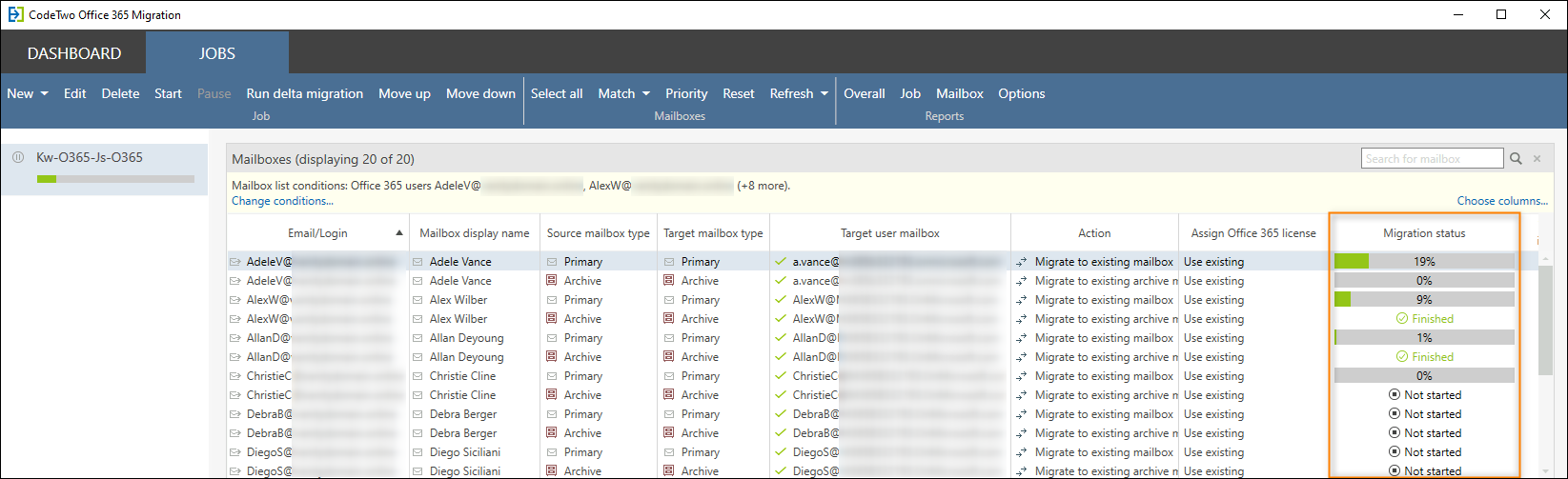The height and width of the screenshot is (479, 1568).
Task: Click the Kw-O365-Js-O365 job progress bar
Action: [x=115, y=179]
